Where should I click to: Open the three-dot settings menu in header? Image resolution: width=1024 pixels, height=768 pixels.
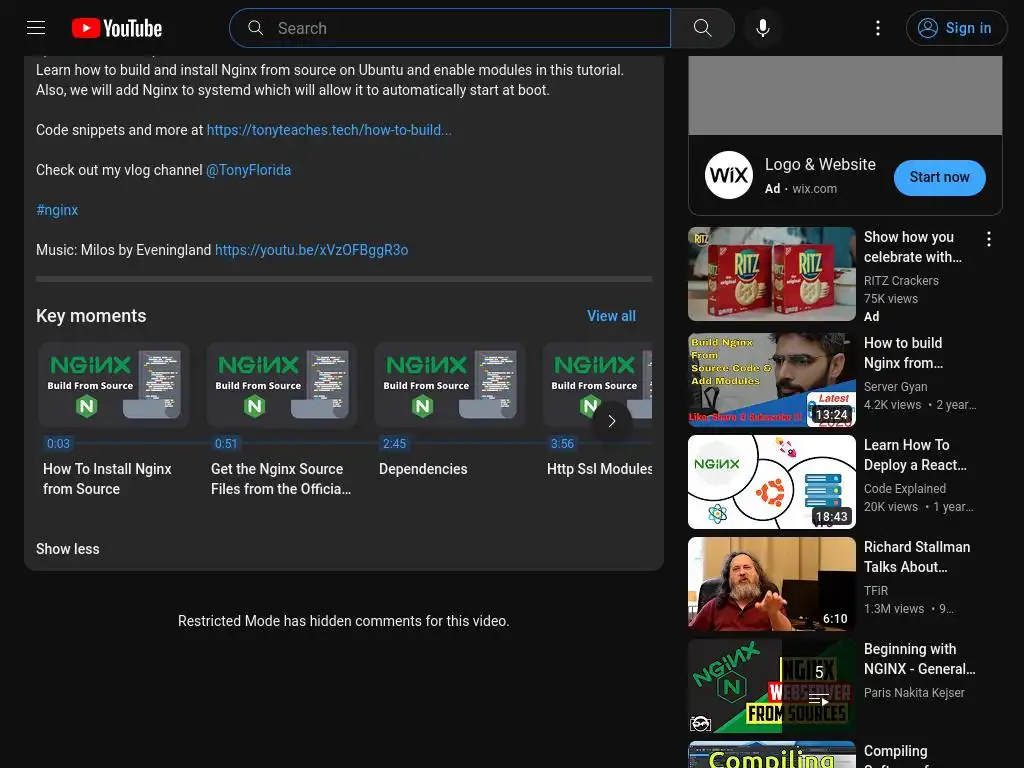[878, 28]
